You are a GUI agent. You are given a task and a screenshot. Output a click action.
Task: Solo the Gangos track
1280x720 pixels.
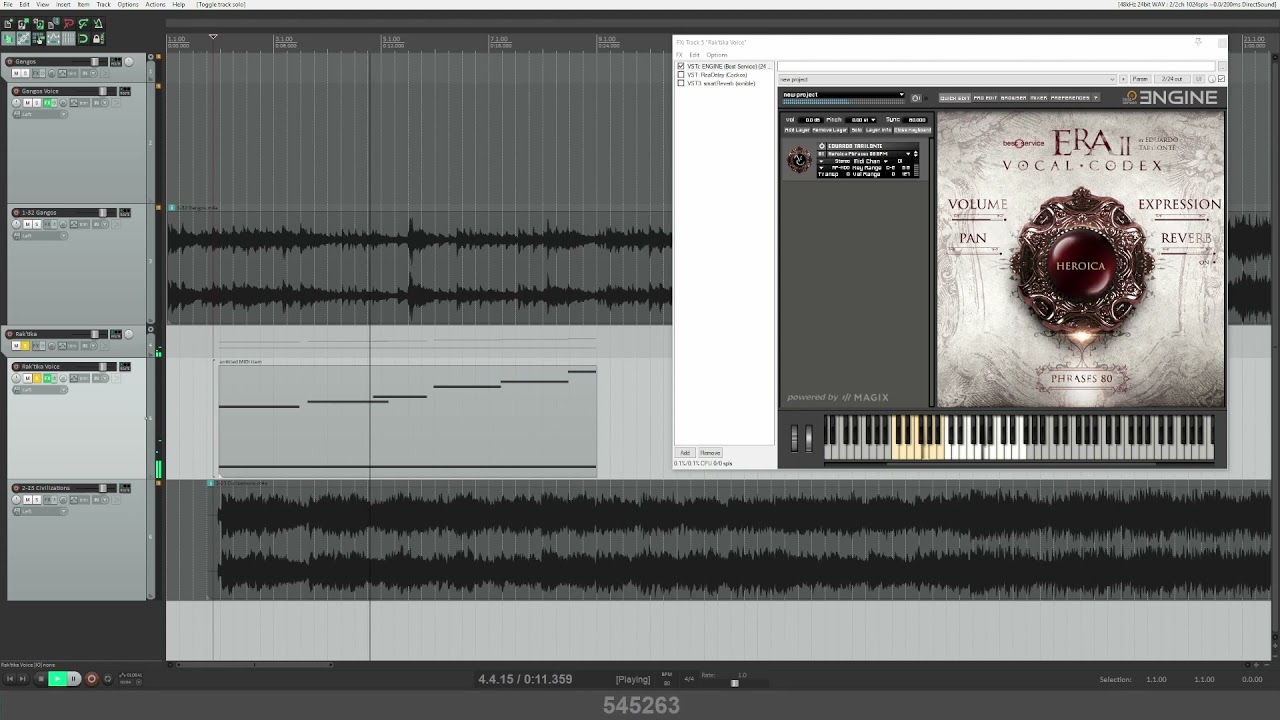tap(26, 74)
